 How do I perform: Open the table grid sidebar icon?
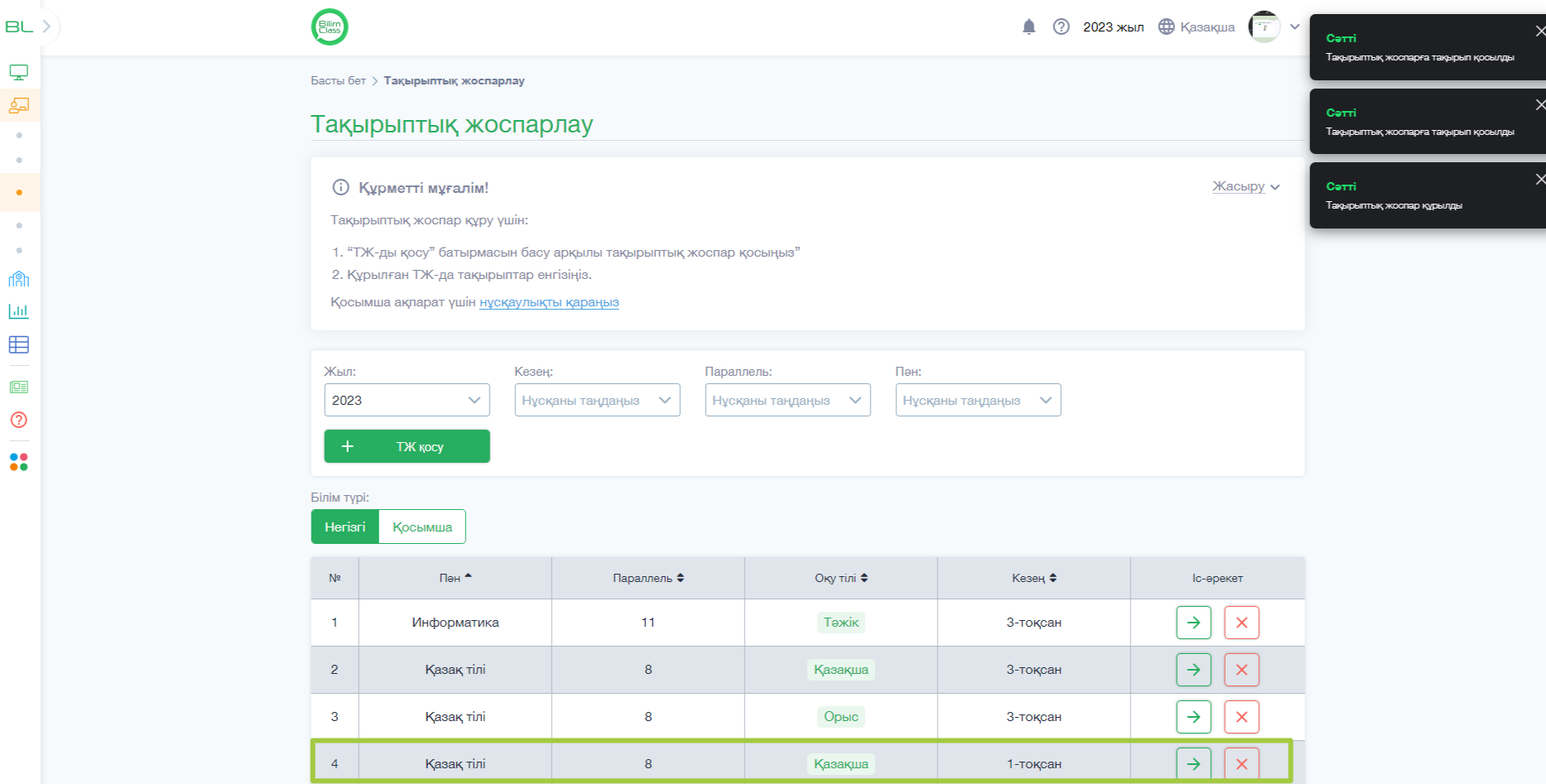tap(19, 344)
